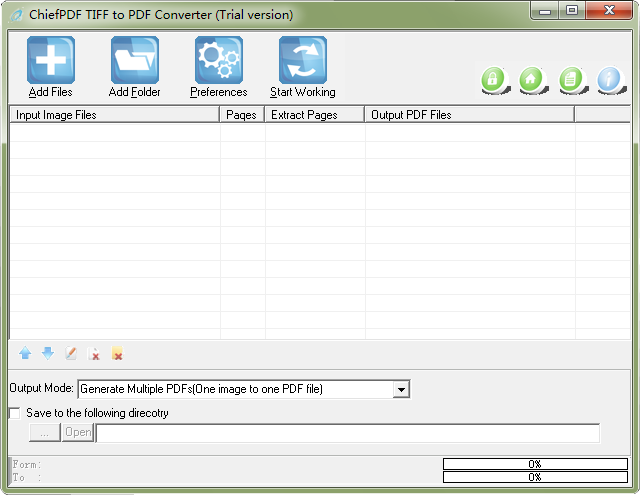This screenshot has width=640, height=495.
Task: Click the To progress bar
Action: [x=535, y=477]
